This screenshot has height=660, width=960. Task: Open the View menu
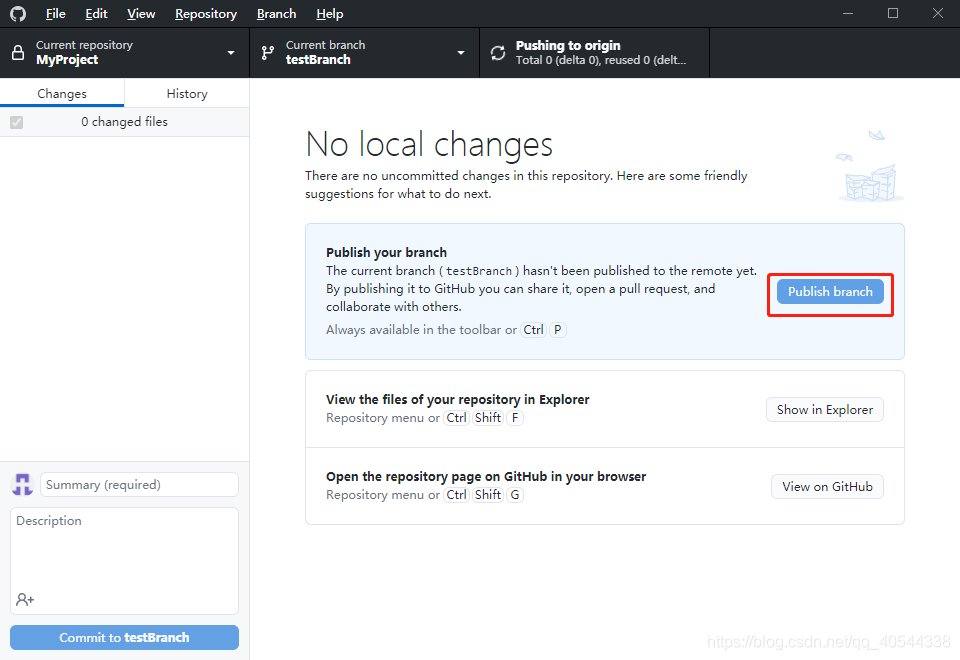pyautogui.click(x=141, y=13)
